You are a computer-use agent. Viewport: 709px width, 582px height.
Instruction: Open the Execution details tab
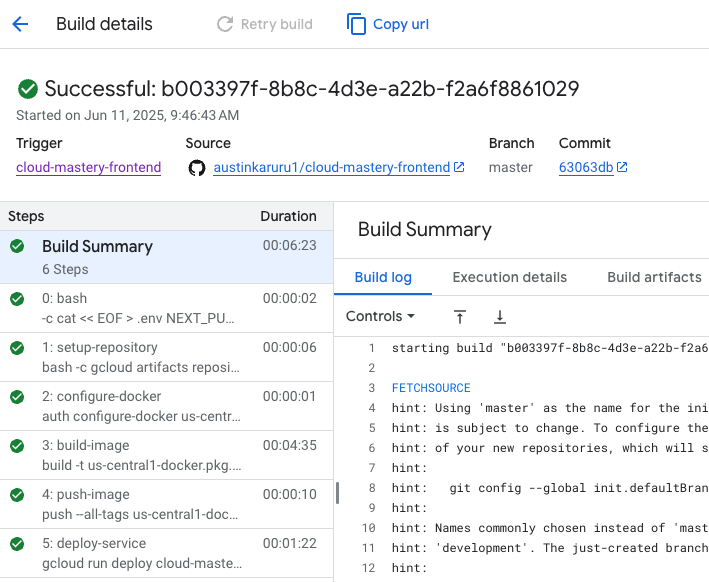(510, 277)
